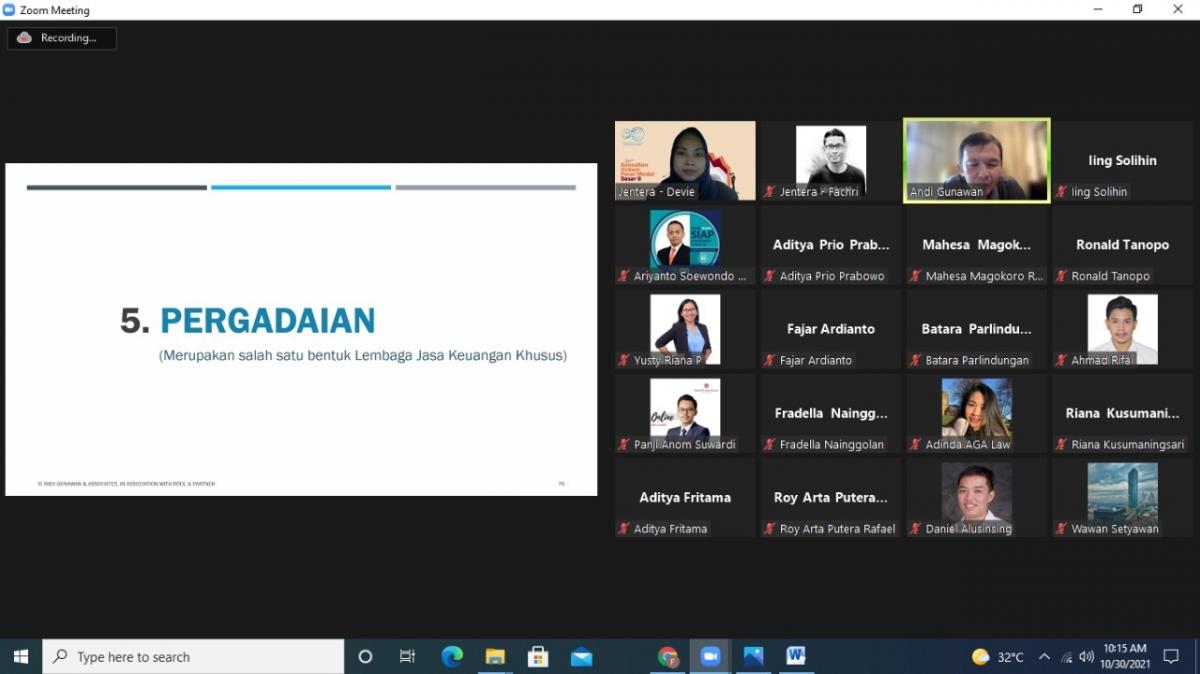Open the notification center icon

[x=1171, y=656]
